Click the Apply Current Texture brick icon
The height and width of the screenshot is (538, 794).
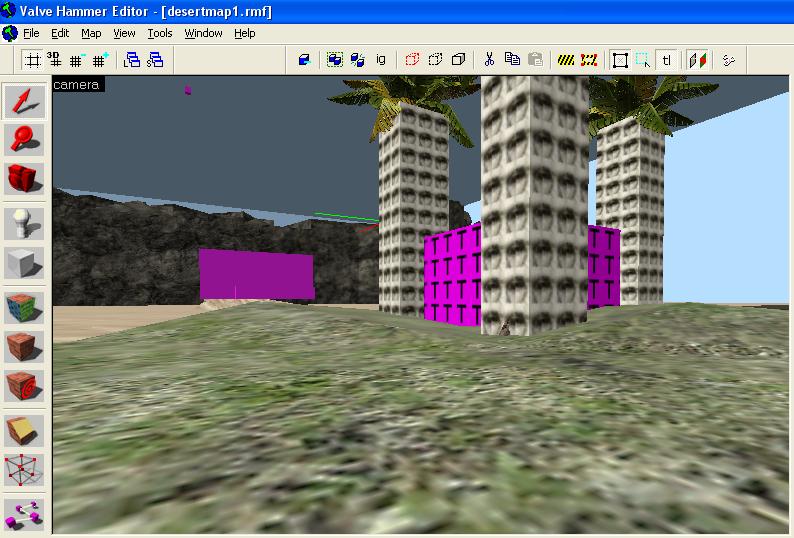(x=24, y=347)
